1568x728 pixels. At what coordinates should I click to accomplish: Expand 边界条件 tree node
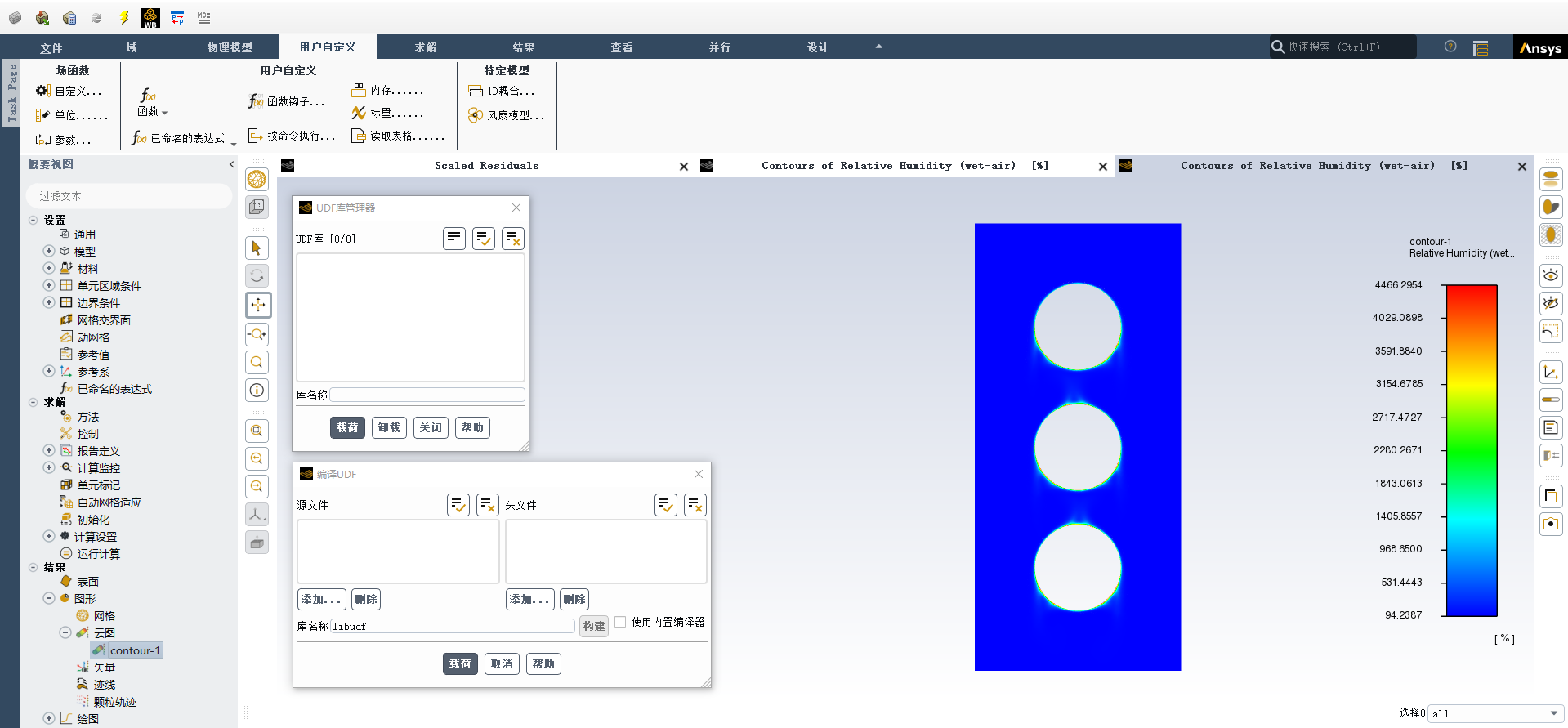[49, 302]
